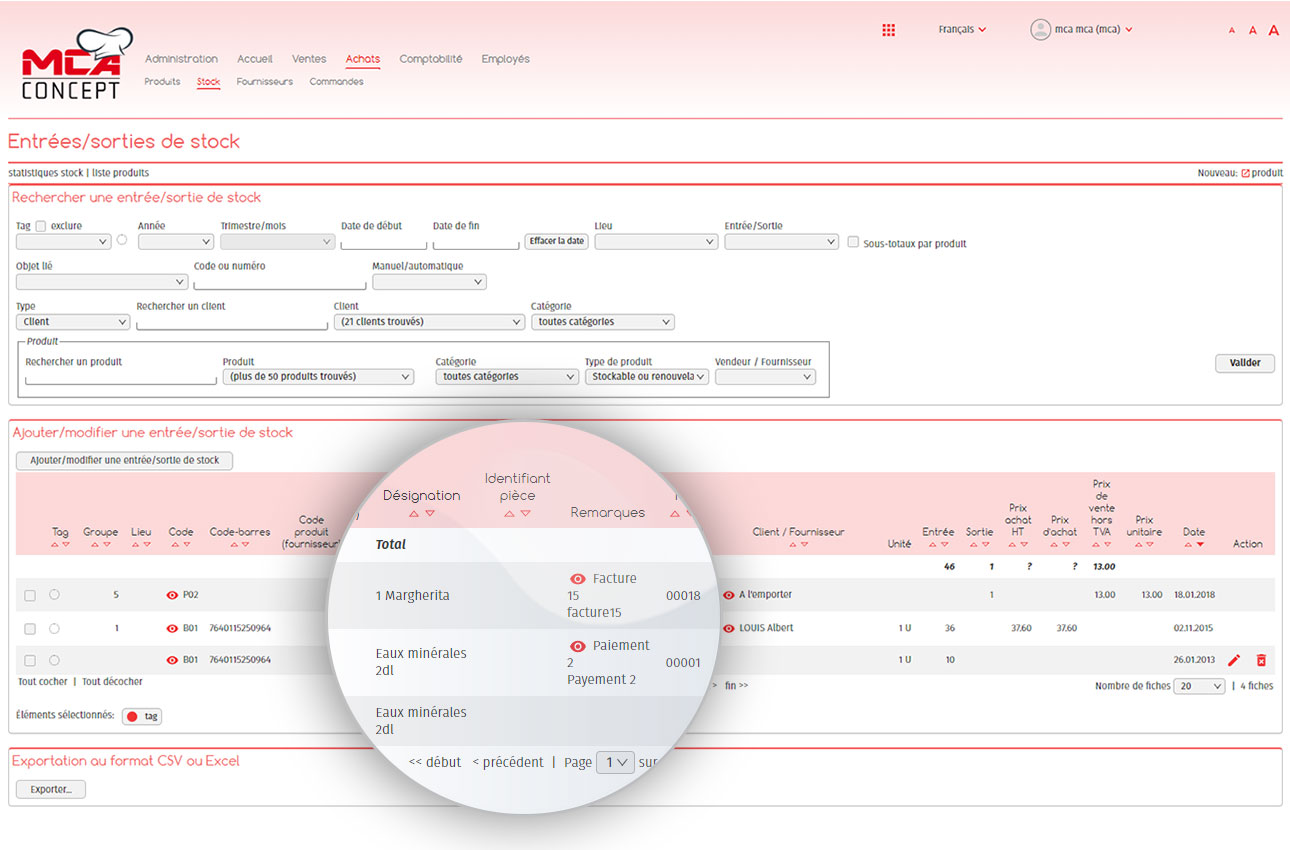Open the Français language dropdown

click(962, 30)
